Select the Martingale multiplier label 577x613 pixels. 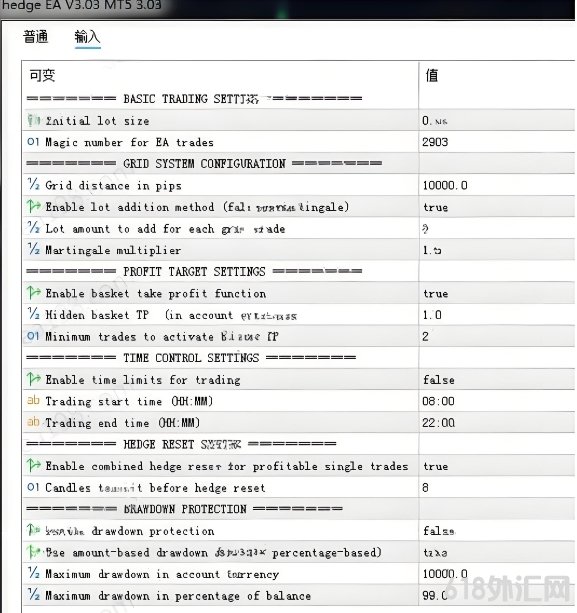[113, 250]
